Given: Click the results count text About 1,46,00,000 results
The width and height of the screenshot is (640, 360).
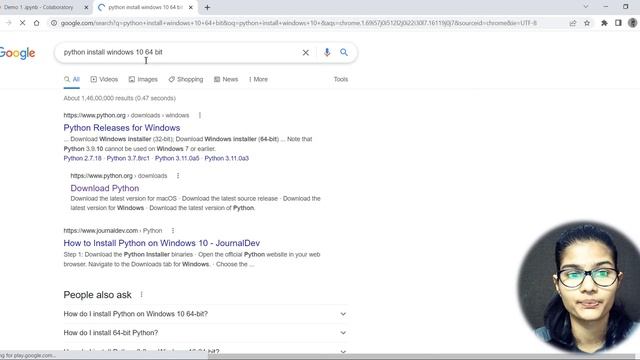Looking at the screenshot, I should [x=120, y=98].
